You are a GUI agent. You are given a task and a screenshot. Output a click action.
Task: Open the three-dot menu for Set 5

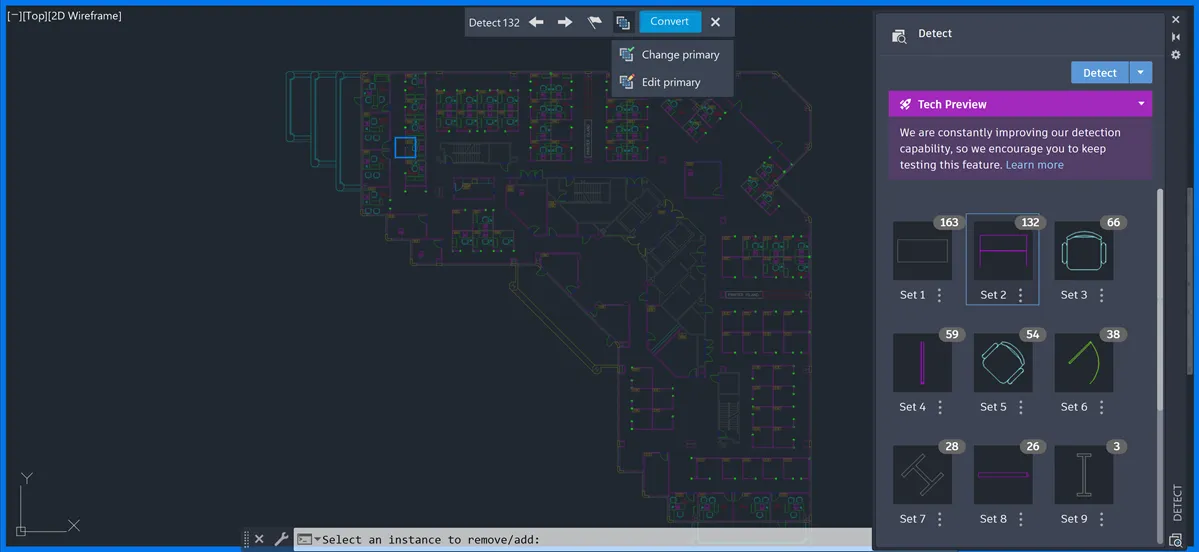1020,408
